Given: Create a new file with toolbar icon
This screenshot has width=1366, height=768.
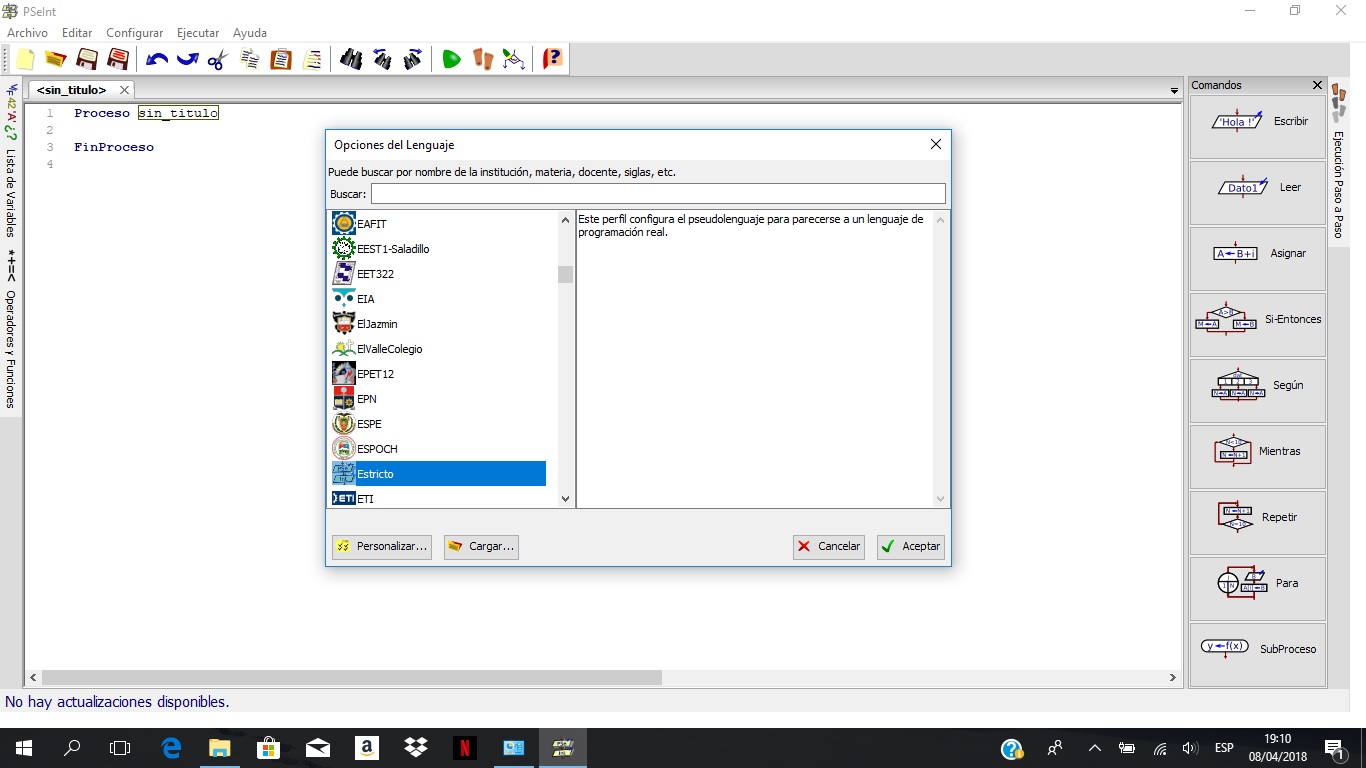Looking at the screenshot, I should click(x=25, y=59).
